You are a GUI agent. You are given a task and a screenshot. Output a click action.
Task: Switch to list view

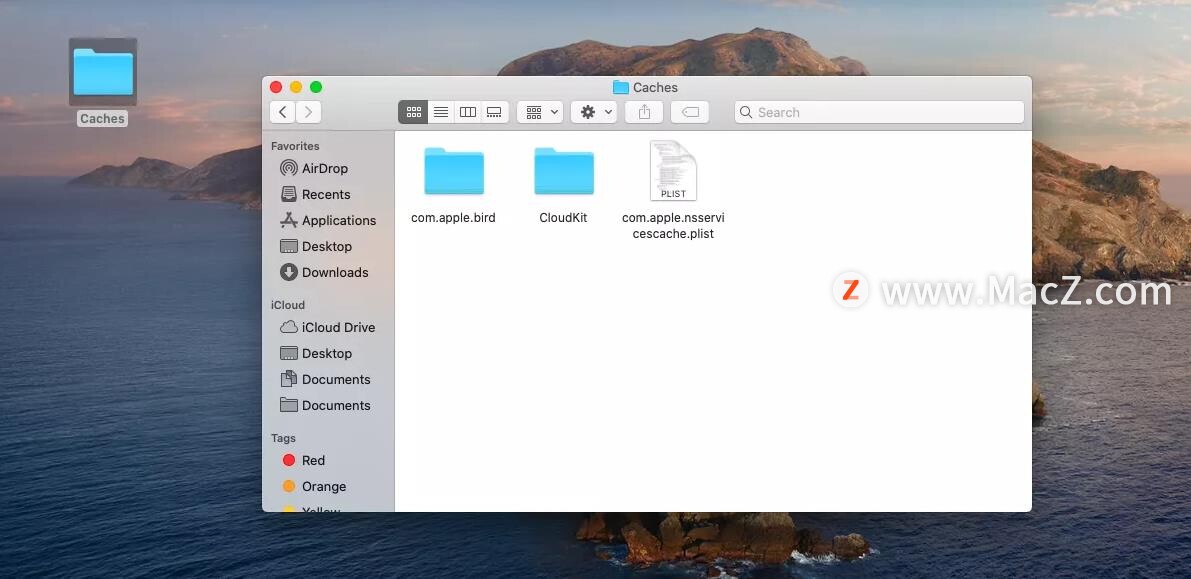tap(441, 112)
